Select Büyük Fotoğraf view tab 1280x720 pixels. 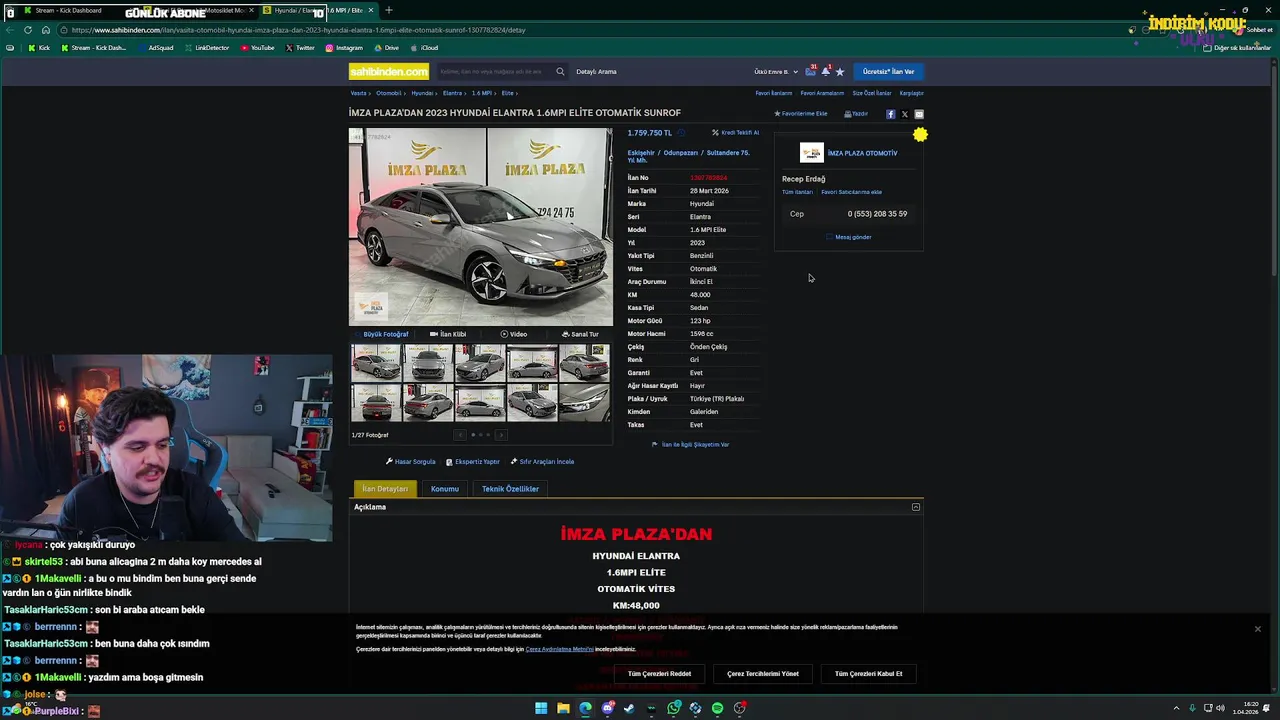[381, 334]
